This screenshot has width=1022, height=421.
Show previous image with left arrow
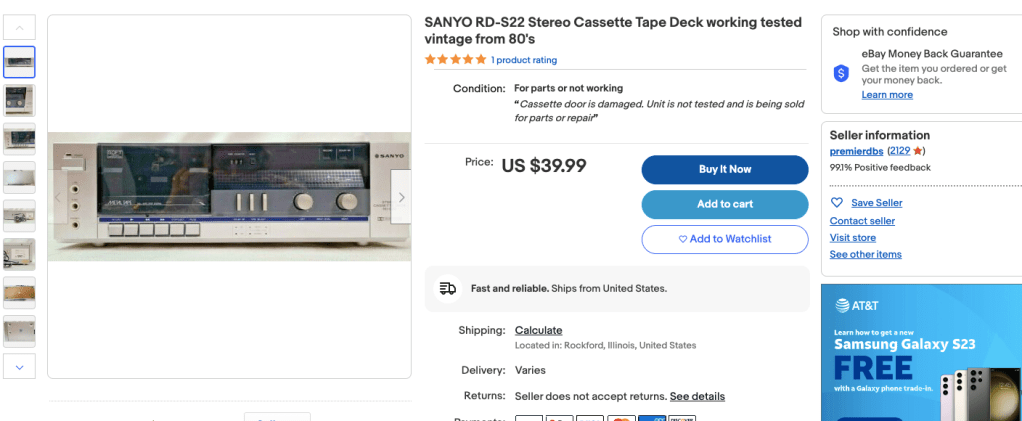[x=58, y=197]
